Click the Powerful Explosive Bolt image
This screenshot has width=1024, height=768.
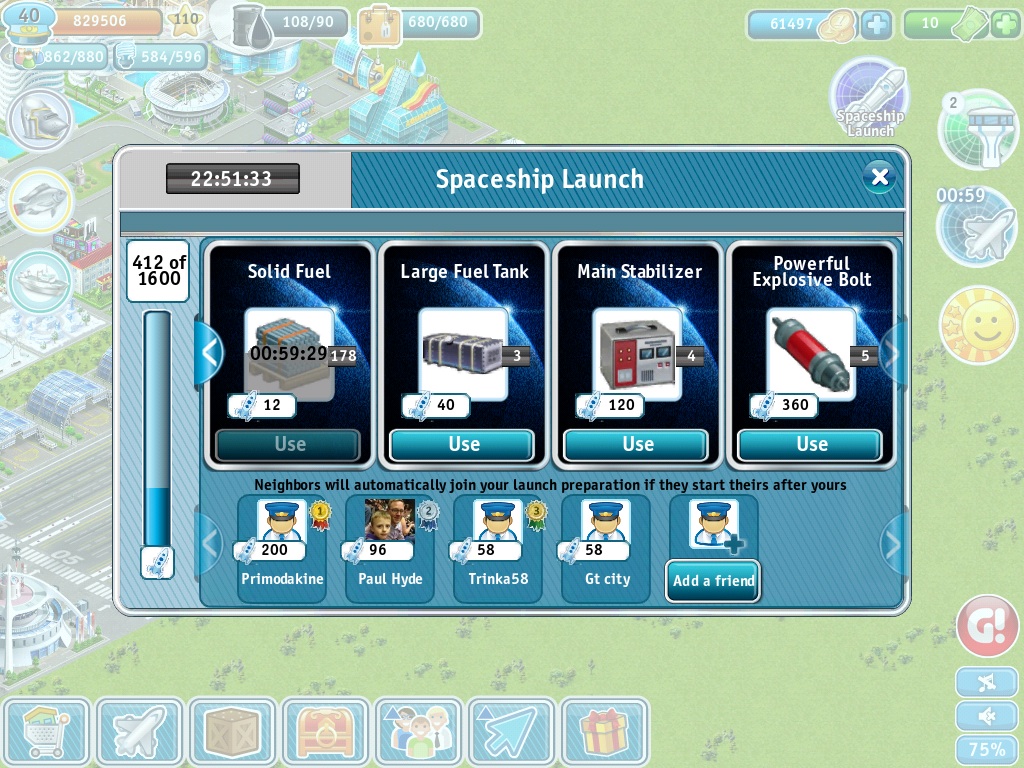[x=810, y=355]
